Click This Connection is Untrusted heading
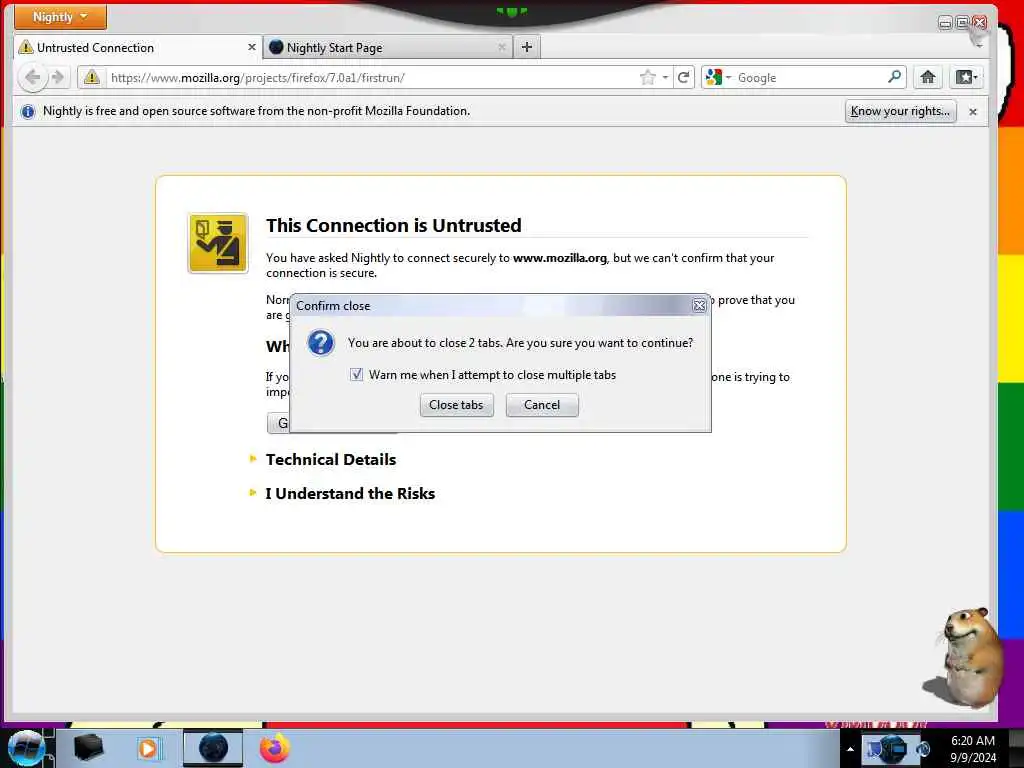 (x=393, y=225)
